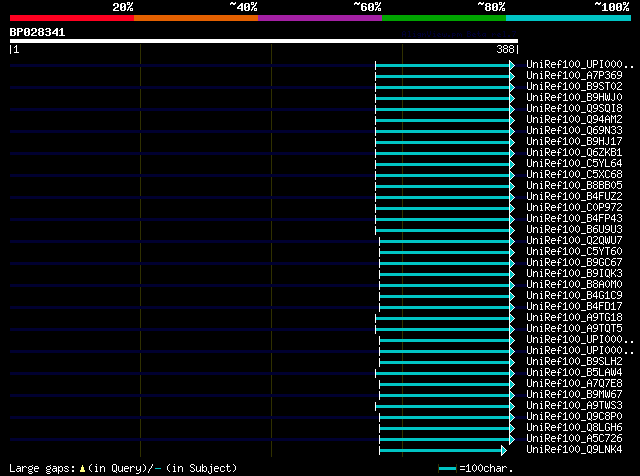Select the UniRef100_A5C726 label
This screenshot has width=640, height=476.
pos(574,439)
